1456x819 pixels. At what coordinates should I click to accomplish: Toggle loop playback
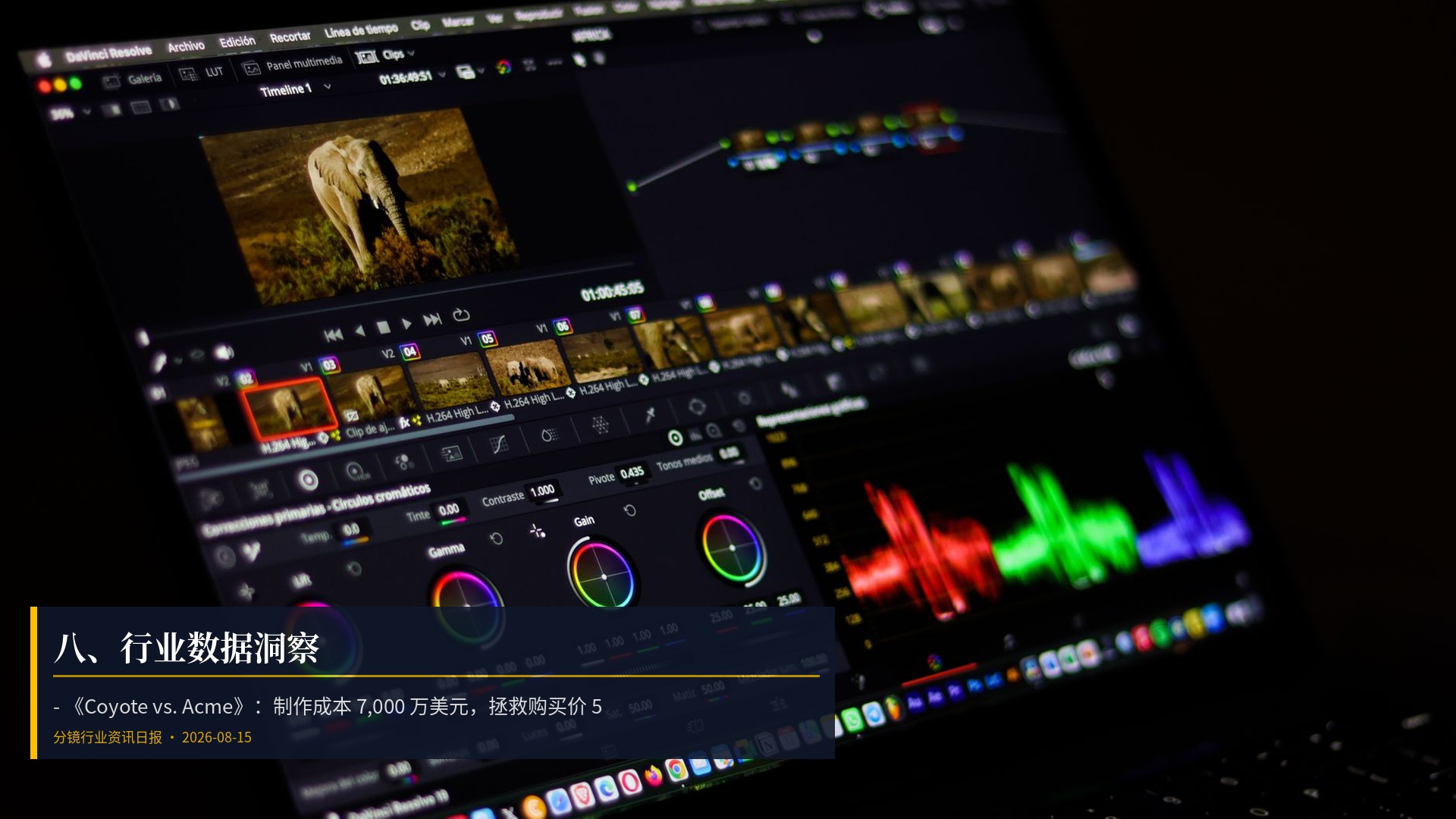(x=461, y=315)
